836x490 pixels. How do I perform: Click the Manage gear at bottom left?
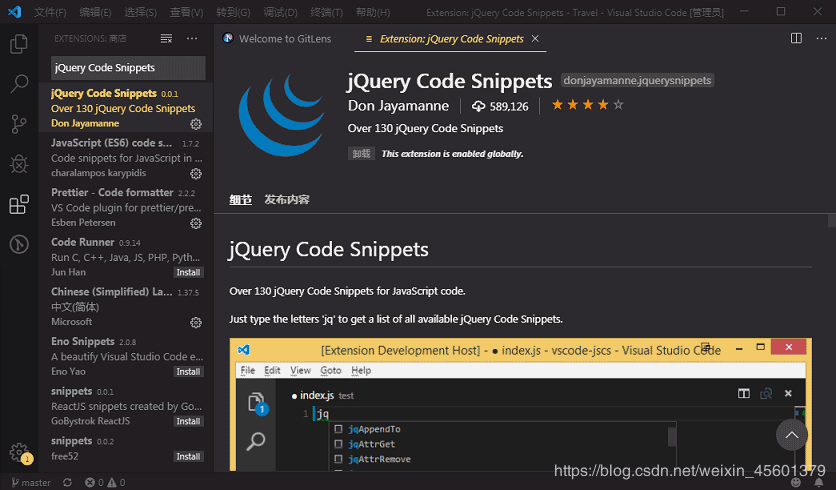(18, 453)
